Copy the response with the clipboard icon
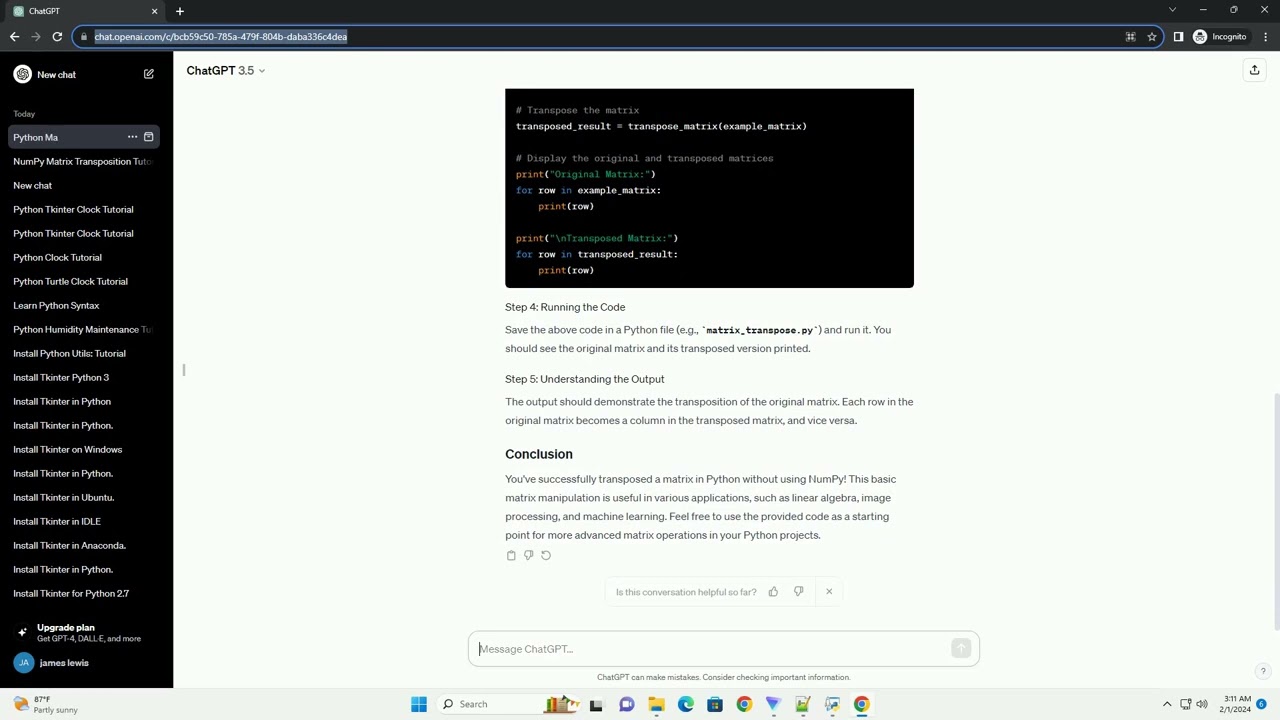The height and width of the screenshot is (720, 1280). point(511,555)
